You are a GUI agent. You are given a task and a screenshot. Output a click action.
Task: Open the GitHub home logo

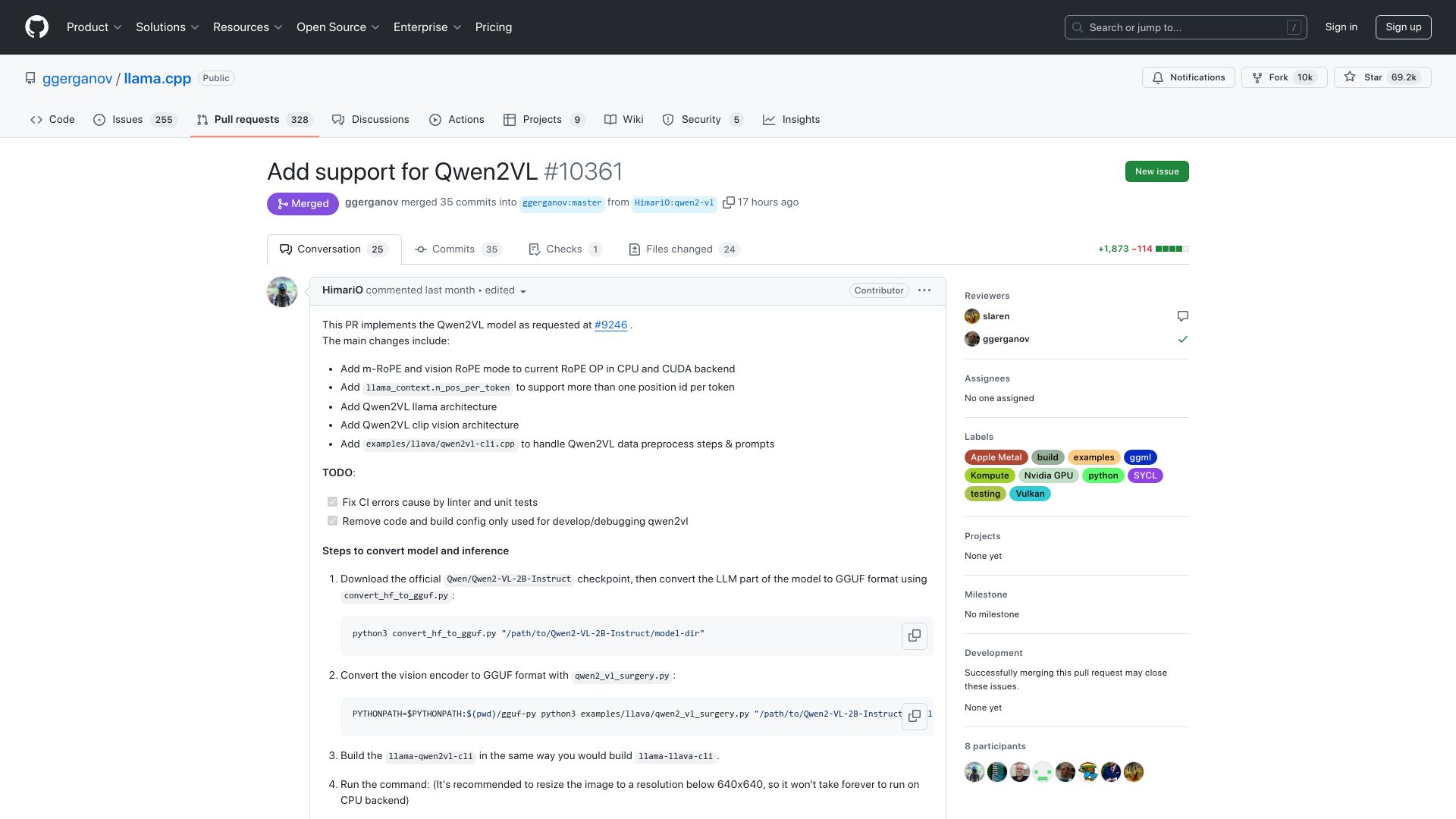tap(36, 27)
